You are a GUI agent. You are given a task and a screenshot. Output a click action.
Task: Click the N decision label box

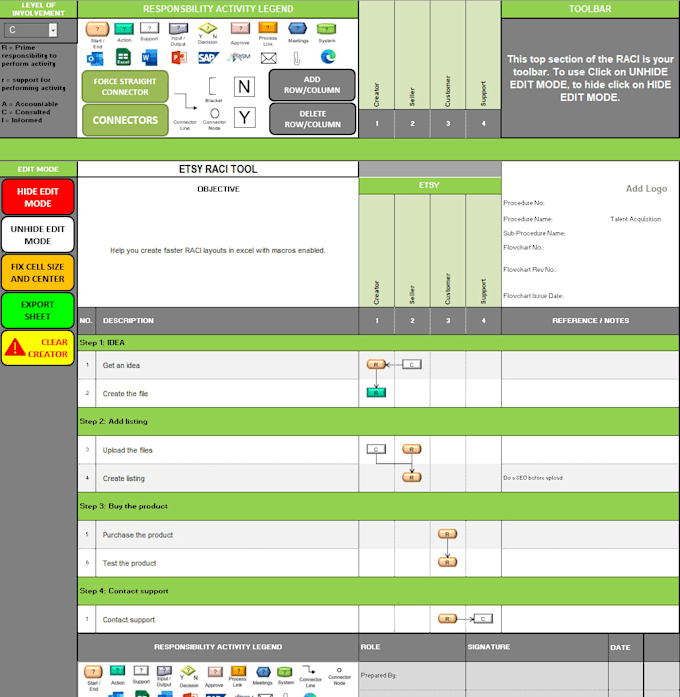pos(244,87)
